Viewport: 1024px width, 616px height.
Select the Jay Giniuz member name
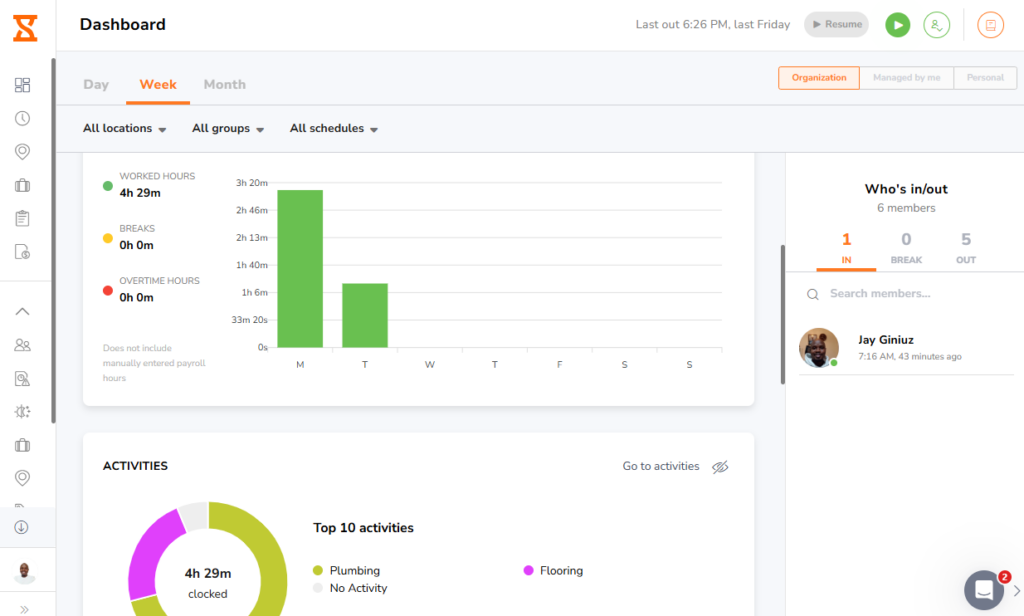886,340
